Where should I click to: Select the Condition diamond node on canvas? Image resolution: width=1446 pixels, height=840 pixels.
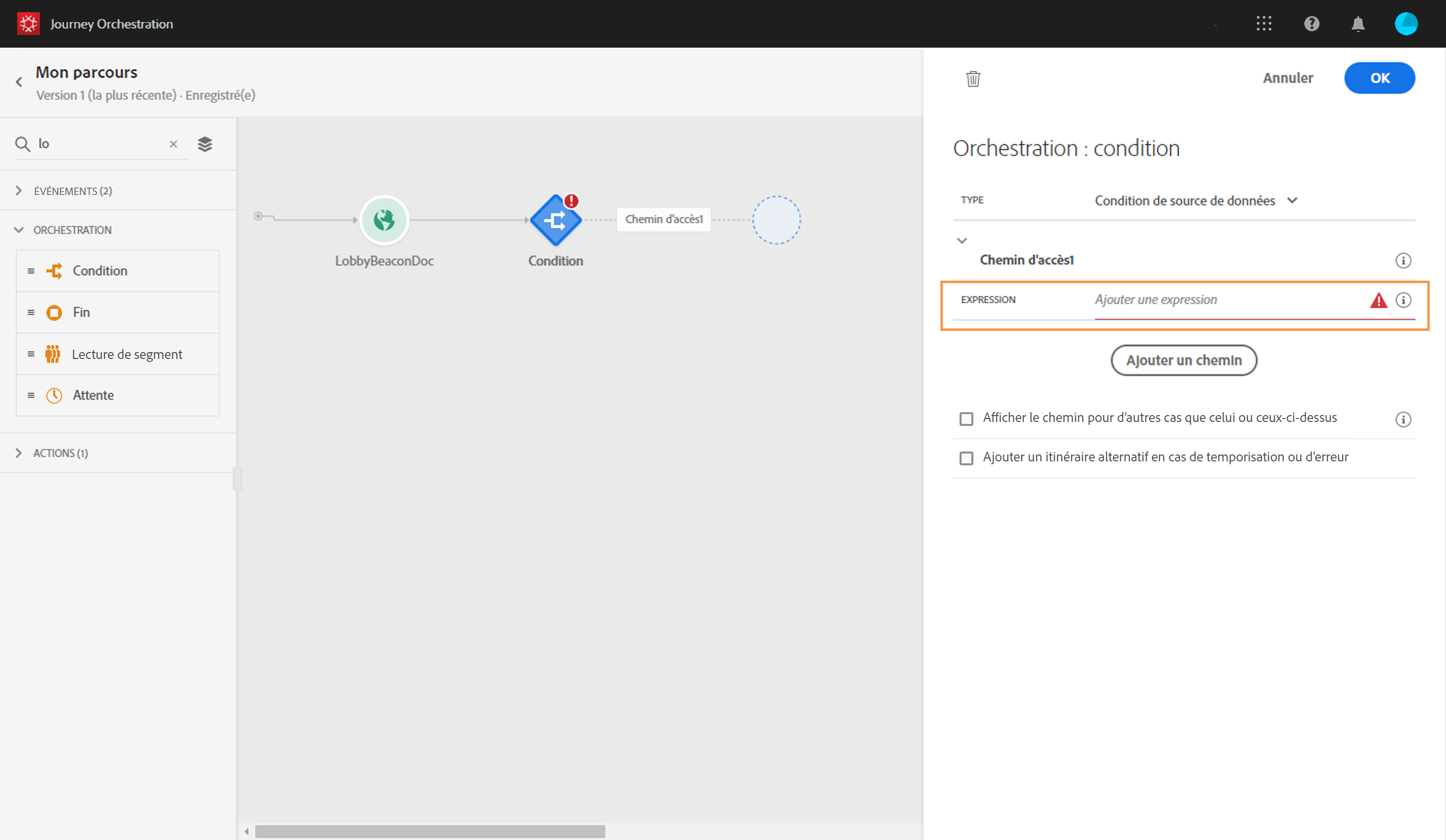point(555,220)
